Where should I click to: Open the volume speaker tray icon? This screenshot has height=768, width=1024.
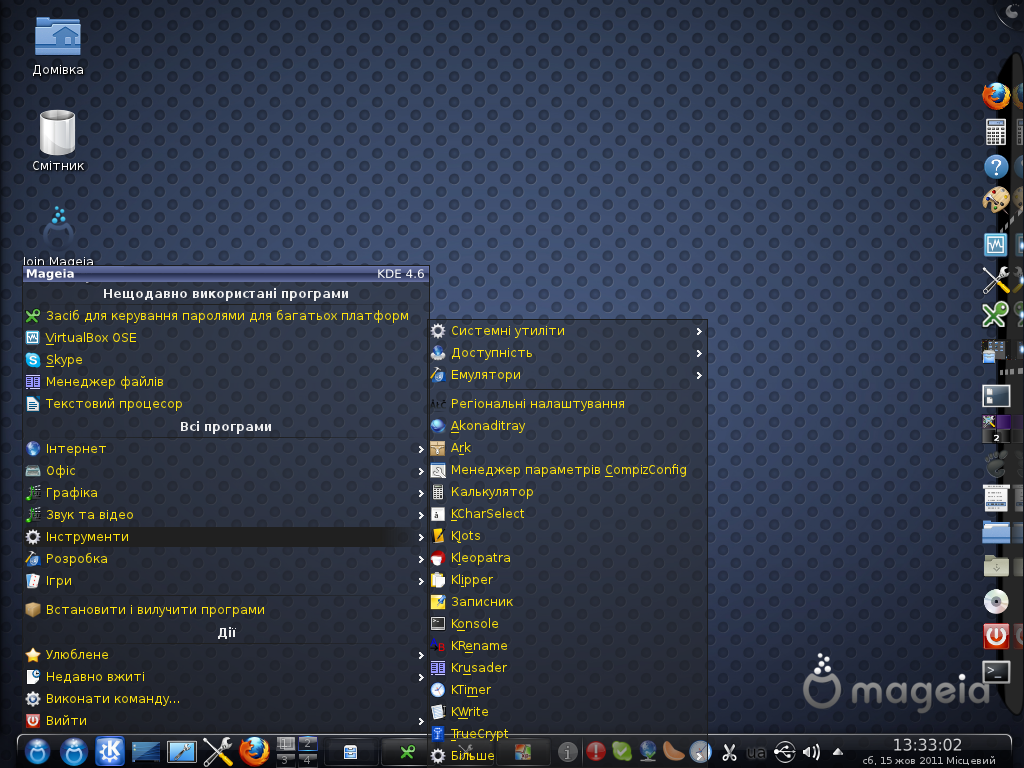[x=811, y=752]
